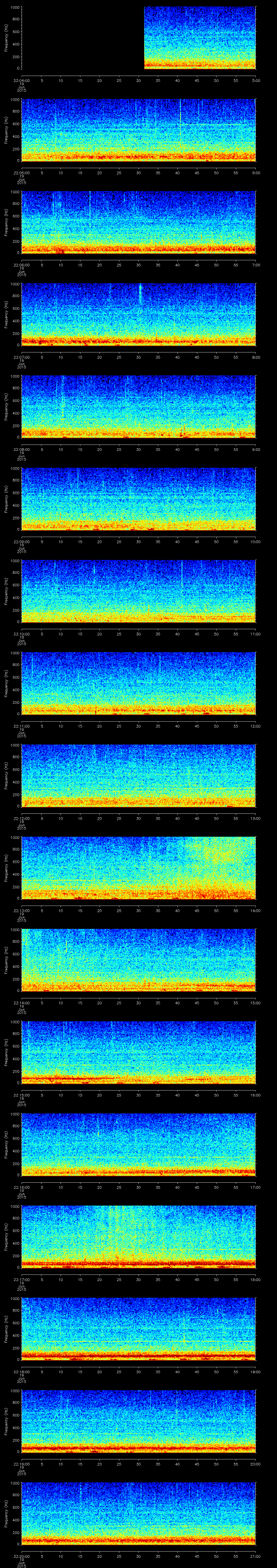The height and width of the screenshot is (1568, 277).
Task: Click the 30 second tick label under the 22:07:00 panel
Action: (139, 357)
